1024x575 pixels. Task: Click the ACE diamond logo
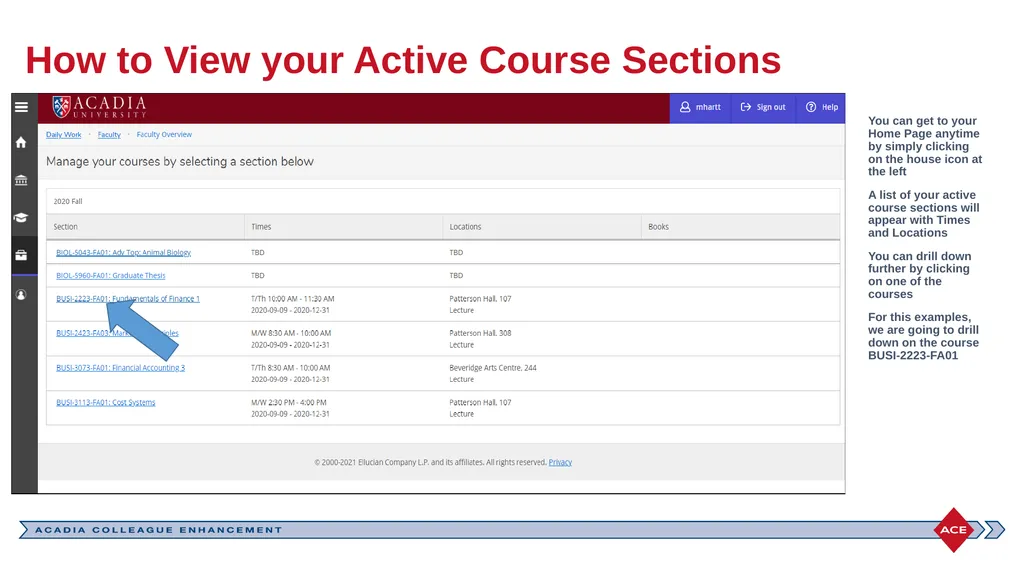[x=953, y=530]
